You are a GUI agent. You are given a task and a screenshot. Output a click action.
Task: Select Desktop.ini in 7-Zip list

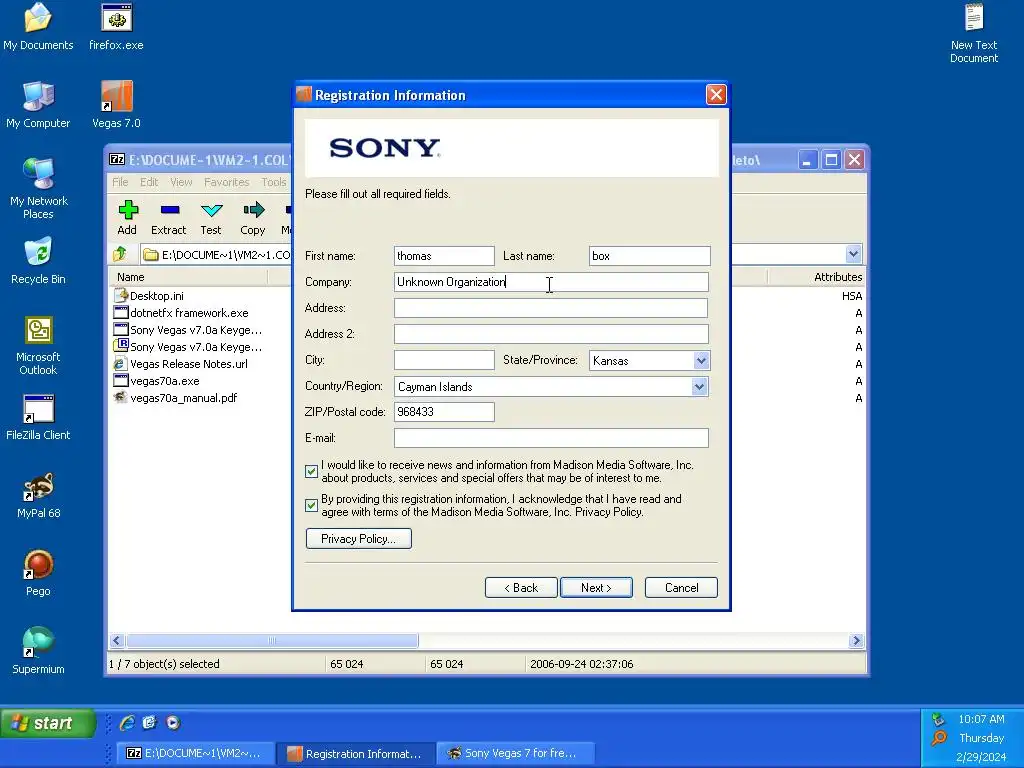point(148,296)
